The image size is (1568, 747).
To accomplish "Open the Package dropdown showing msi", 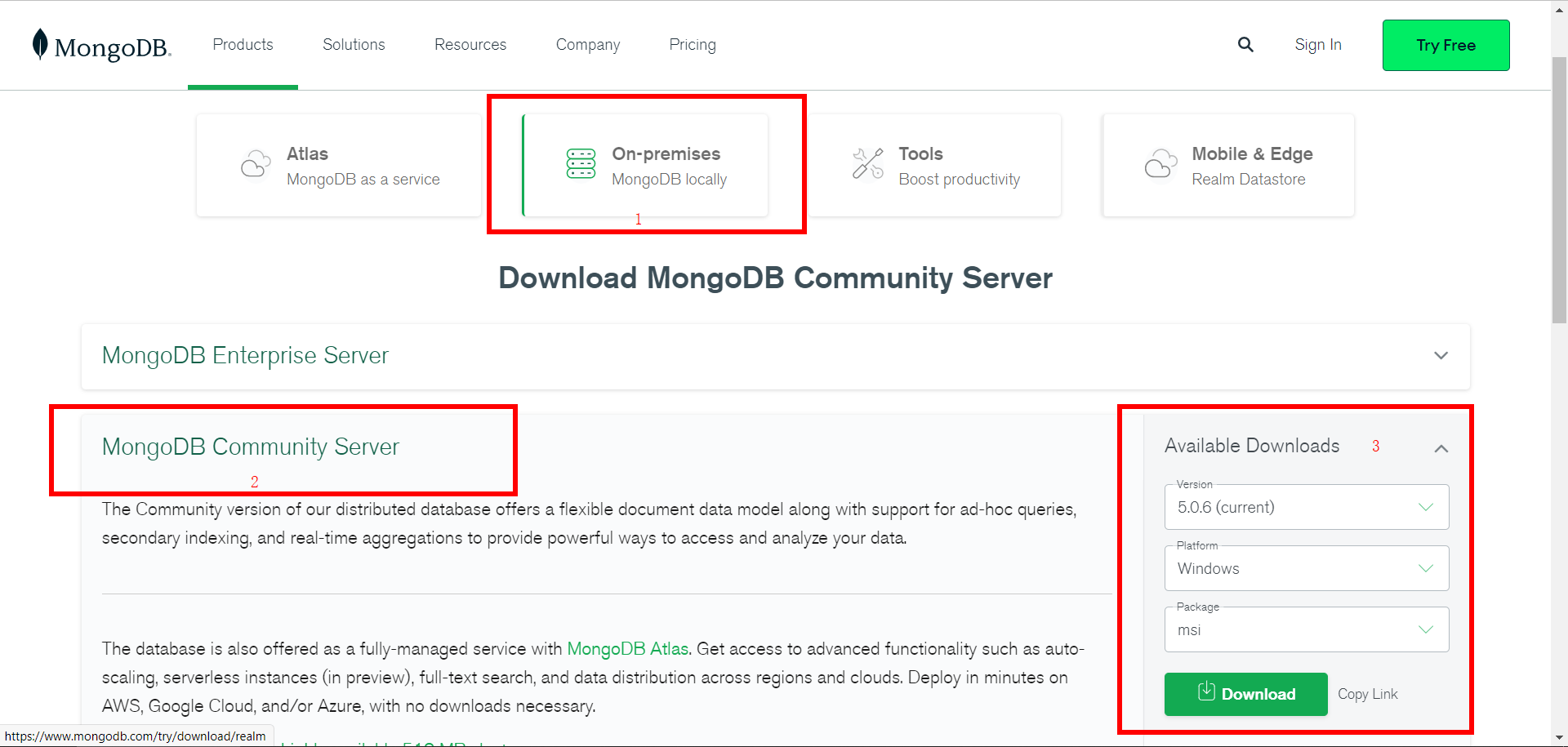I will coord(1307,629).
